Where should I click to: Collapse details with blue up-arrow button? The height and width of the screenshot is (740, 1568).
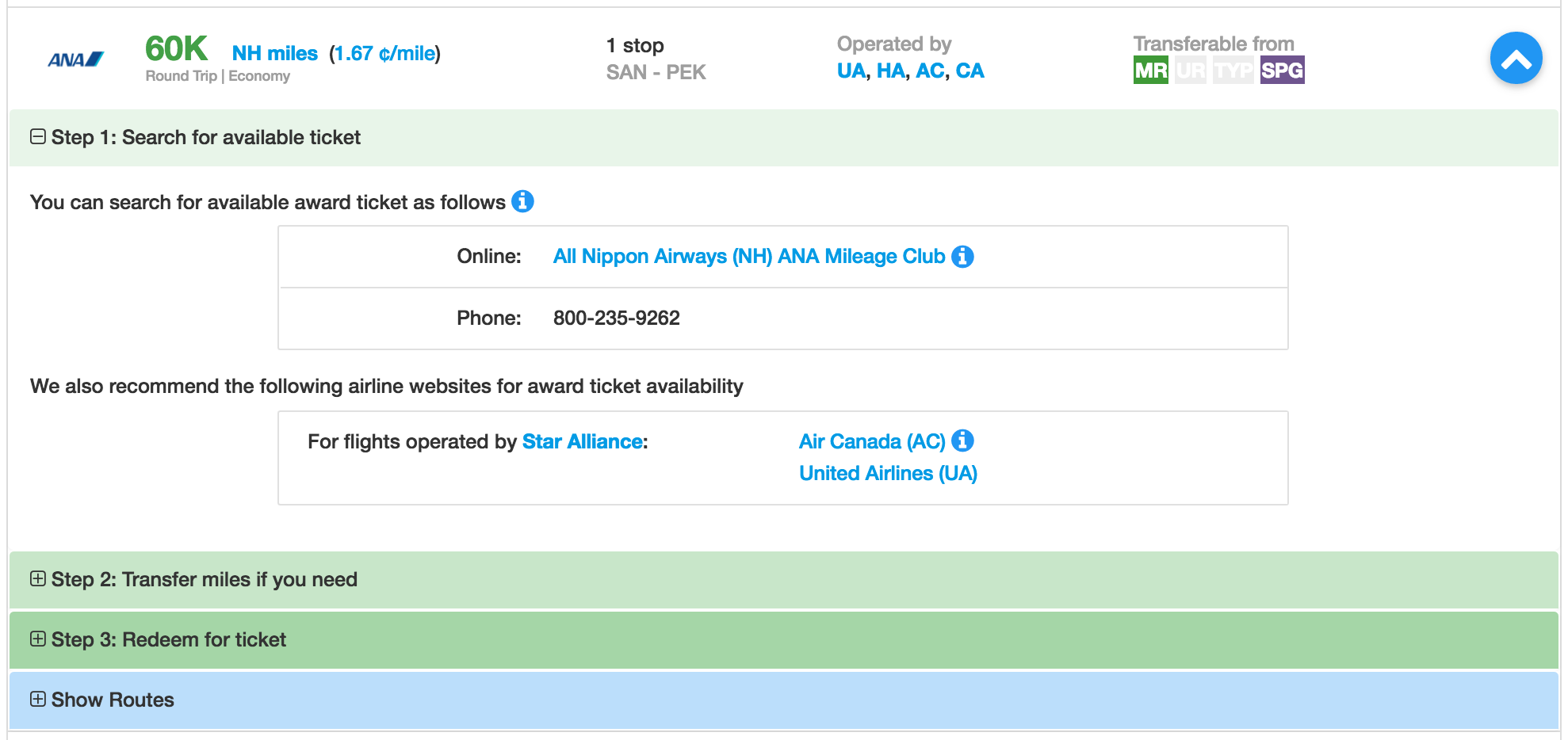(1515, 59)
